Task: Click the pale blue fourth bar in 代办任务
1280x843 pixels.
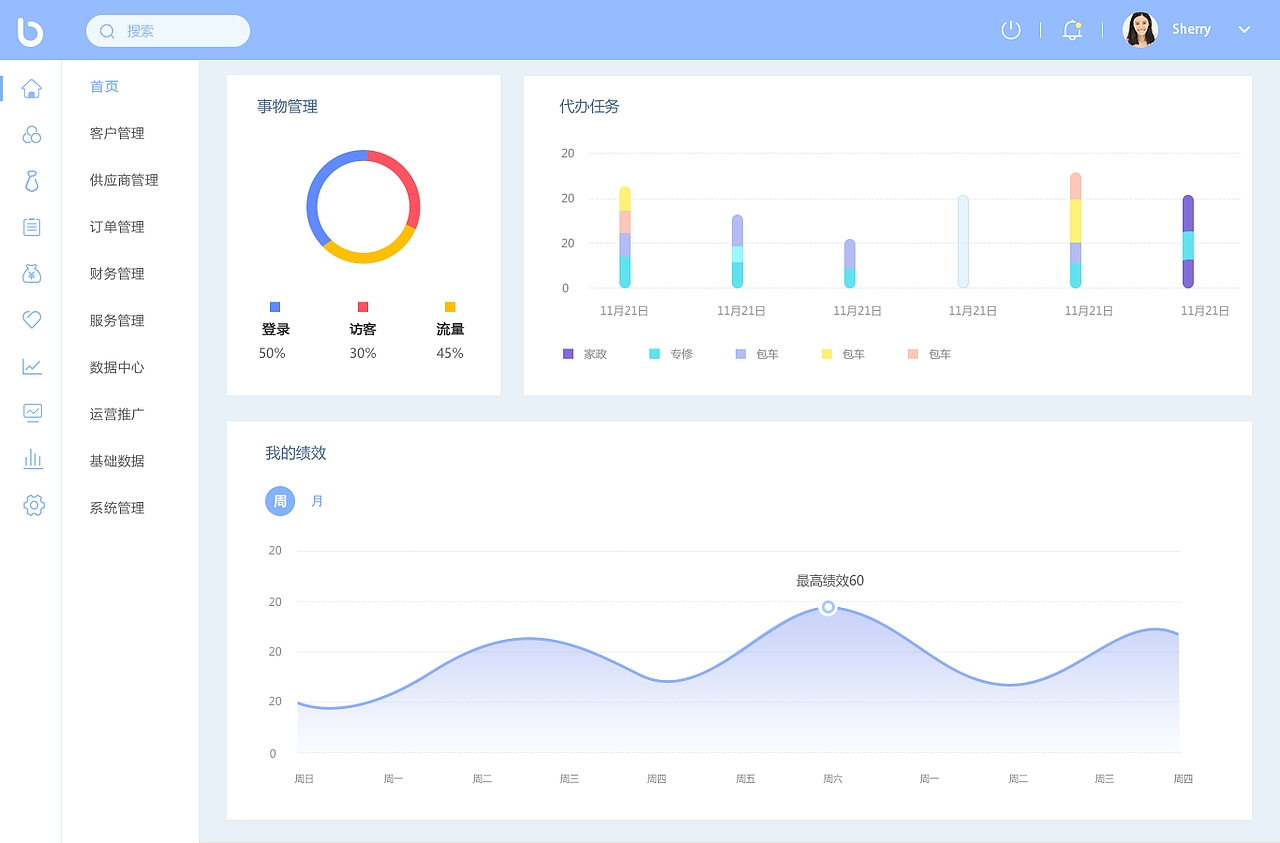Action: click(963, 241)
